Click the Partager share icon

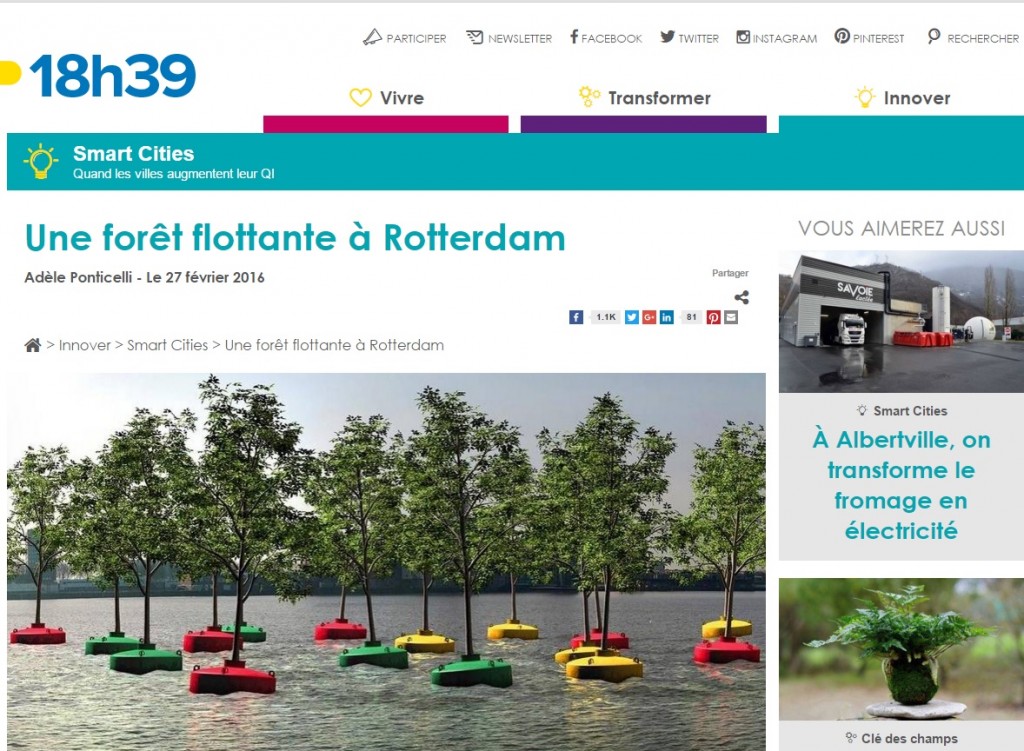[x=742, y=298]
